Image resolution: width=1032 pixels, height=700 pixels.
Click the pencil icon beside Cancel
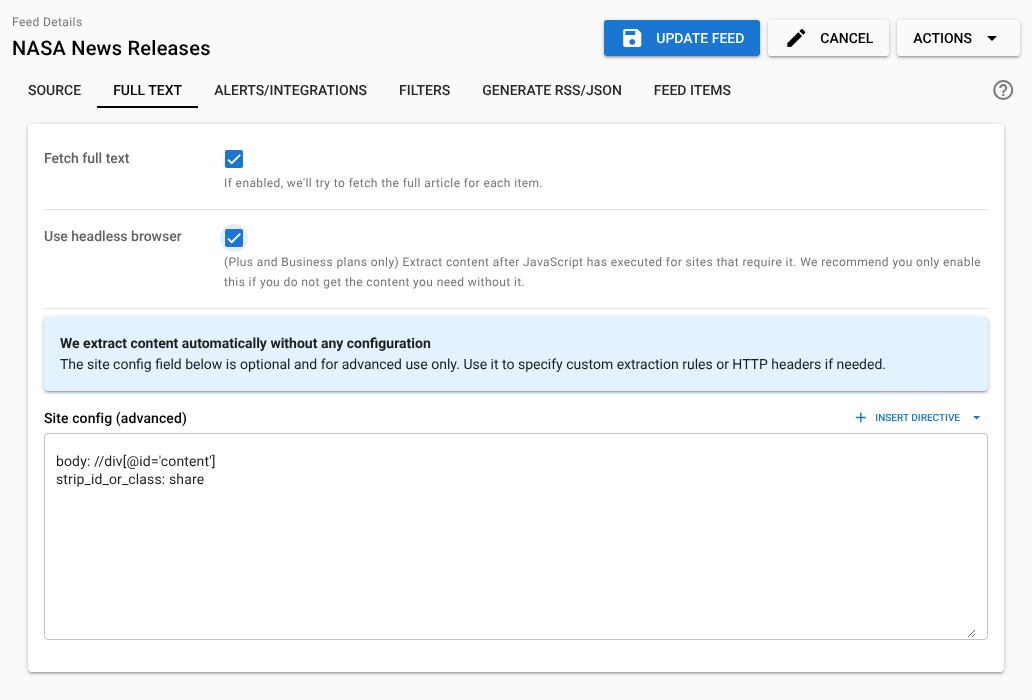pos(796,38)
